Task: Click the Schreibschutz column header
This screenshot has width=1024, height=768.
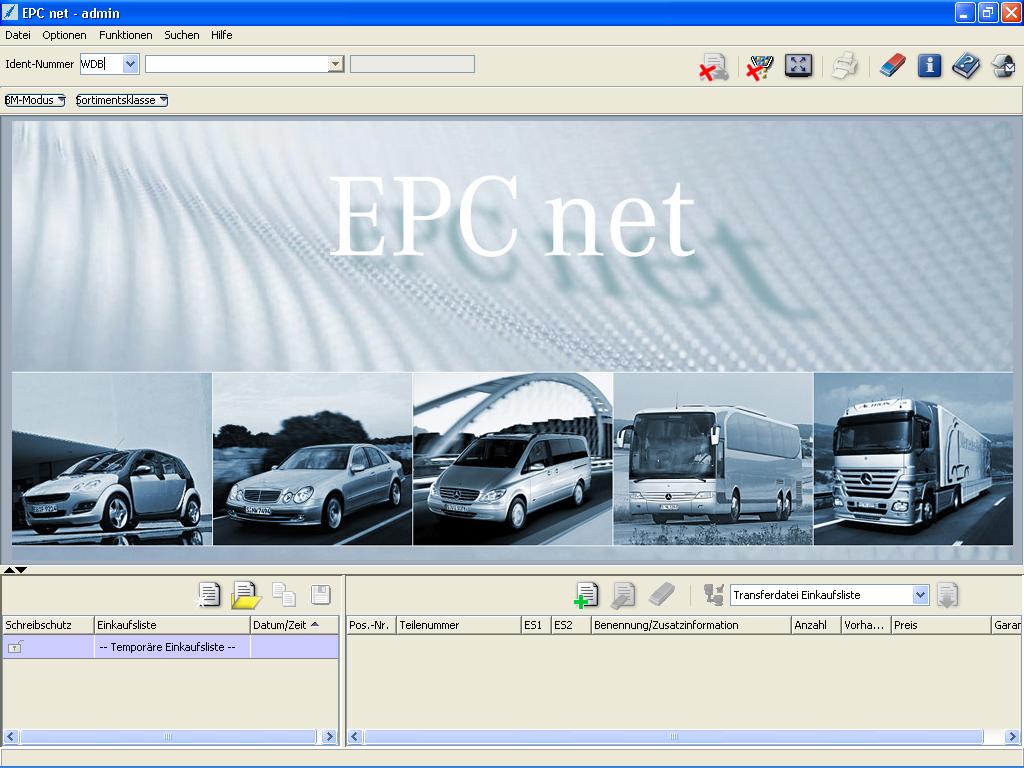Action: tap(48, 625)
